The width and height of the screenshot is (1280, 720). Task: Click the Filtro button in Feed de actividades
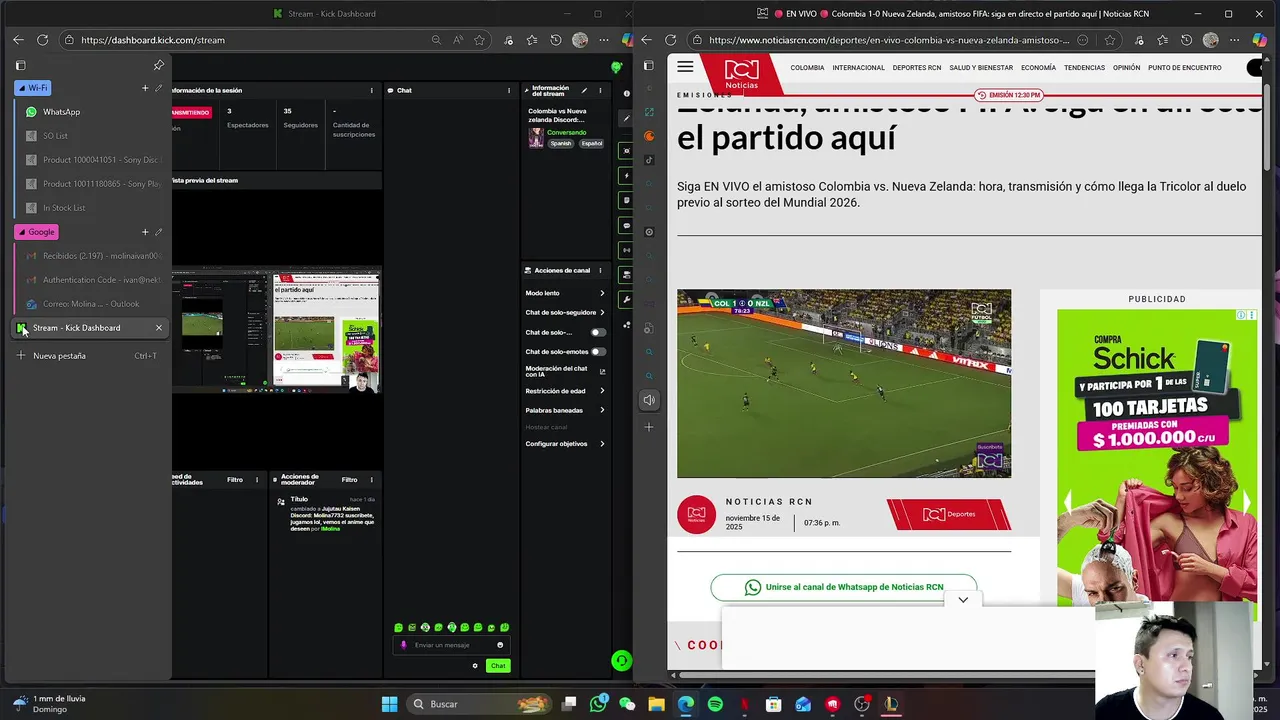(235, 480)
